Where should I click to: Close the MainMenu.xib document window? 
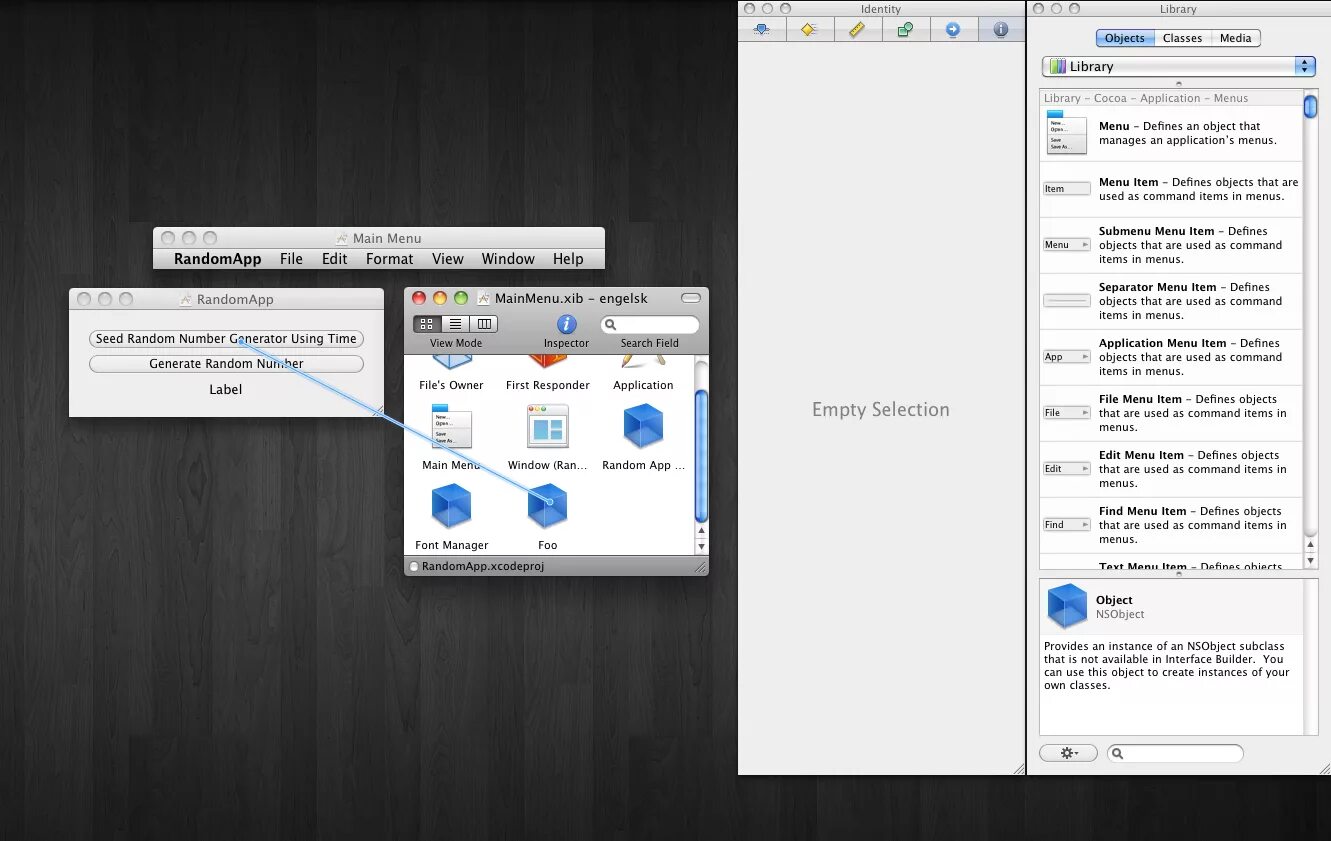click(419, 298)
